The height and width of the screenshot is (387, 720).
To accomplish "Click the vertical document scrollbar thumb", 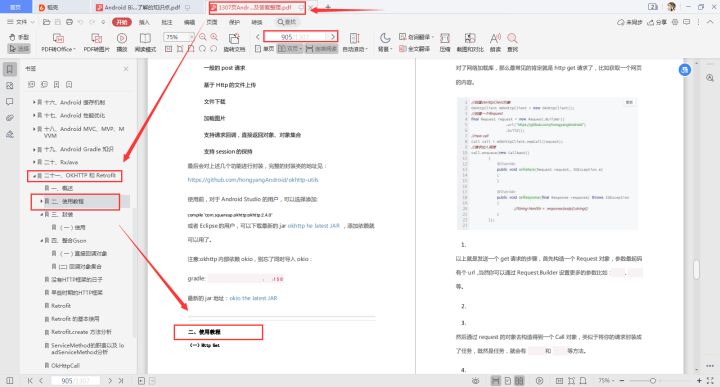I will coord(697,269).
